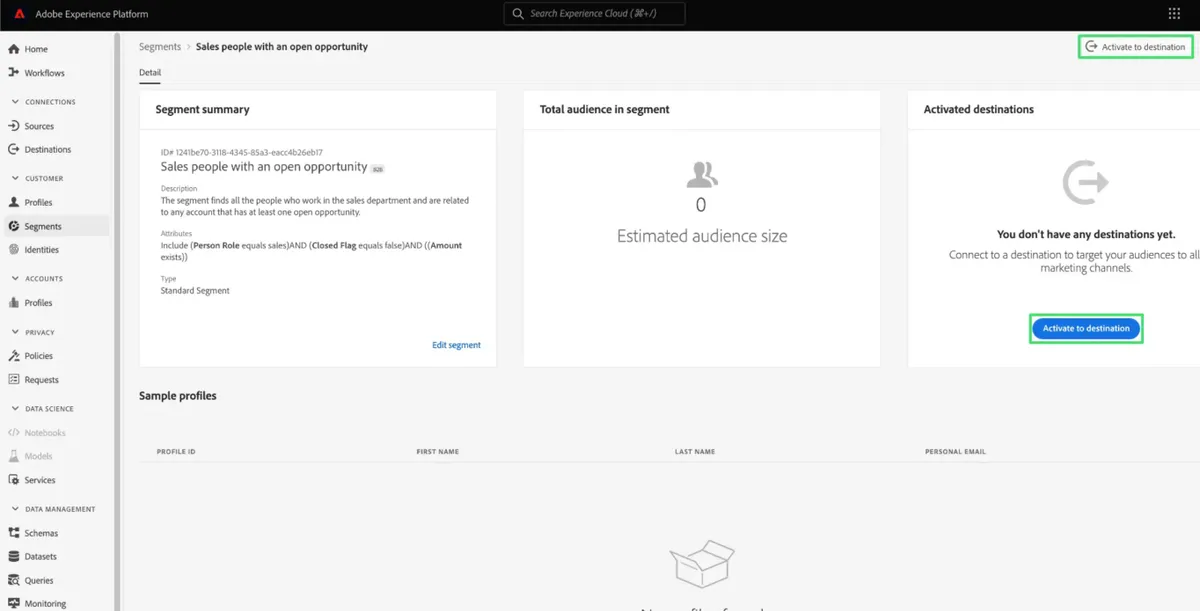The width and height of the screenshot is (1200, 611).
Task: Open the app switcher grid icon
Action: point(1174,14)
